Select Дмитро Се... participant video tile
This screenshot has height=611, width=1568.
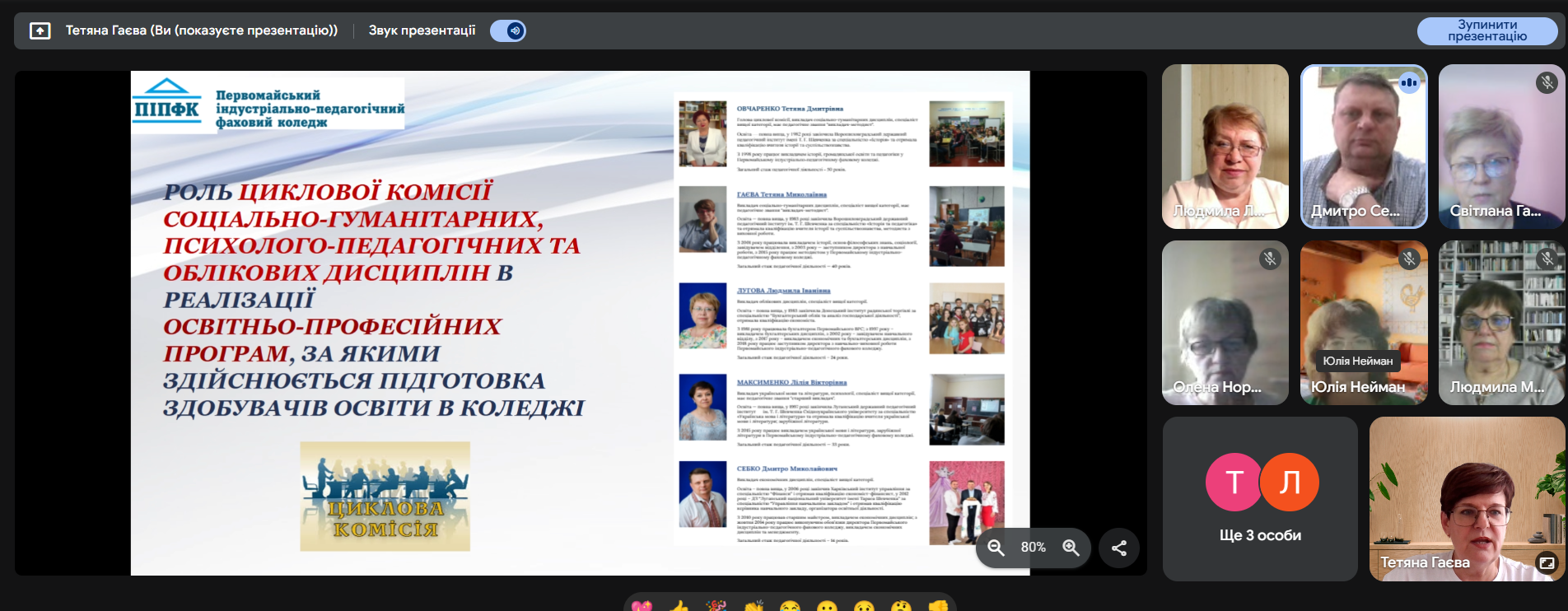pos(1364,147)
